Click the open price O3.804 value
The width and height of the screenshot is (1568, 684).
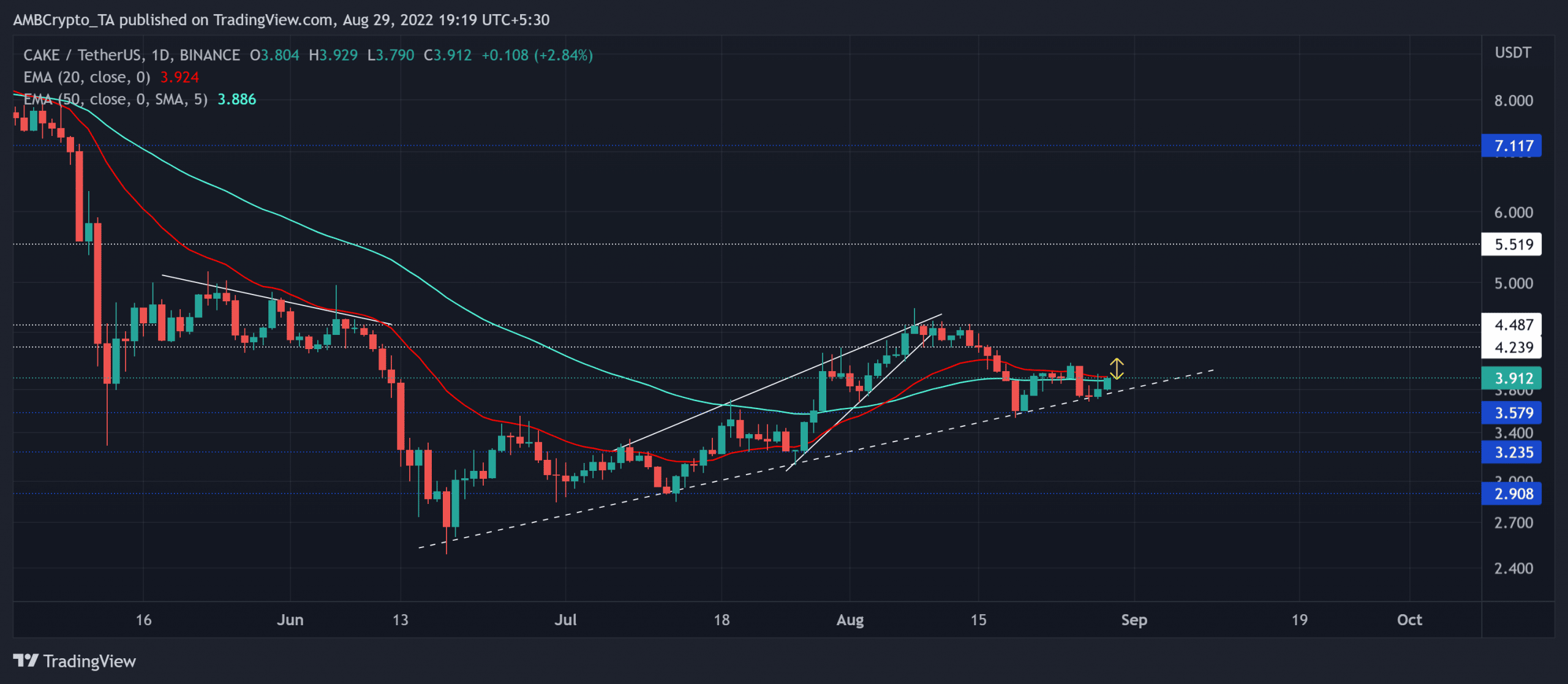point(274,55)
